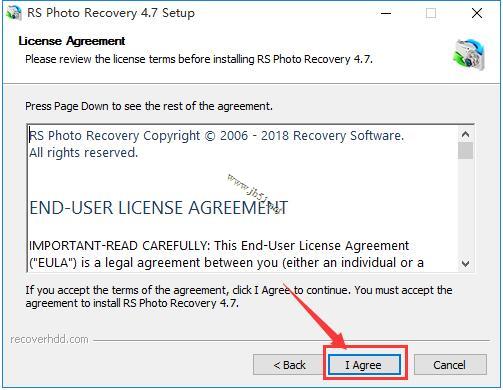Image resolution: width=503 pixels, height=390 pixels.
Task: Click the I Agree button
Action: tap(365, 365)
